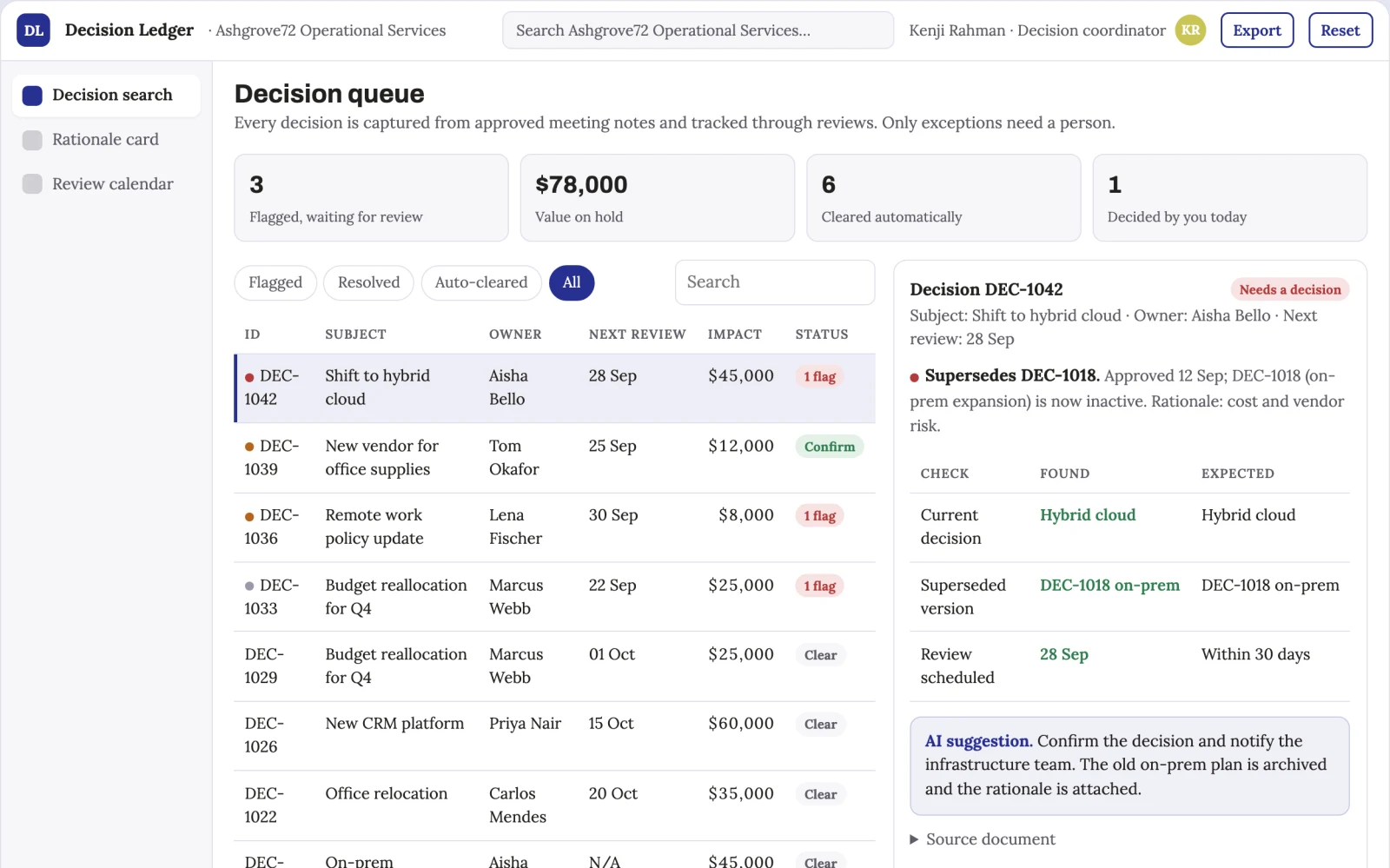Click red status dot of DEC-1042

(x=249, y=377)
